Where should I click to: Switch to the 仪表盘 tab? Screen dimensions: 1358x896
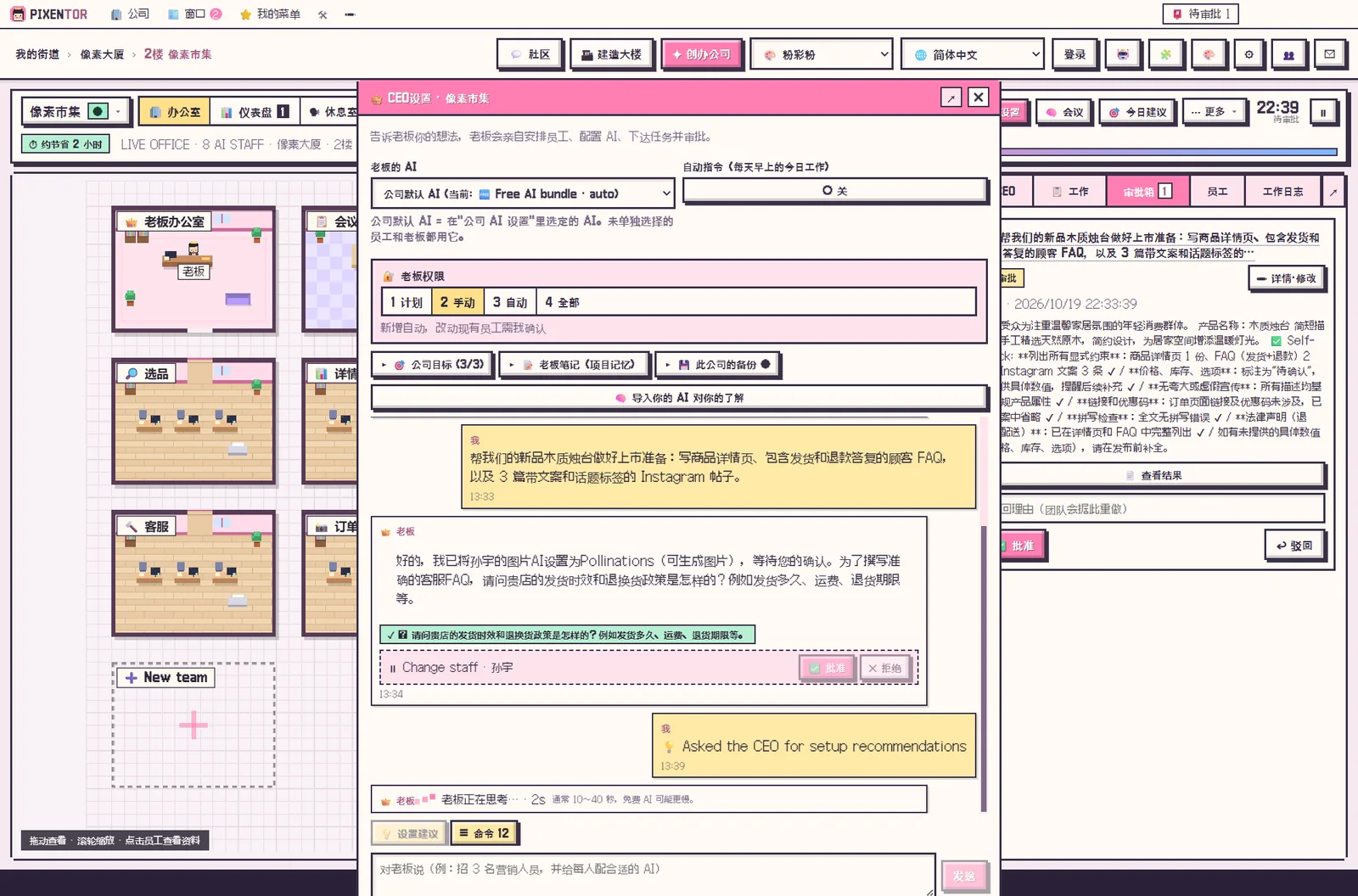coord(255,112)
